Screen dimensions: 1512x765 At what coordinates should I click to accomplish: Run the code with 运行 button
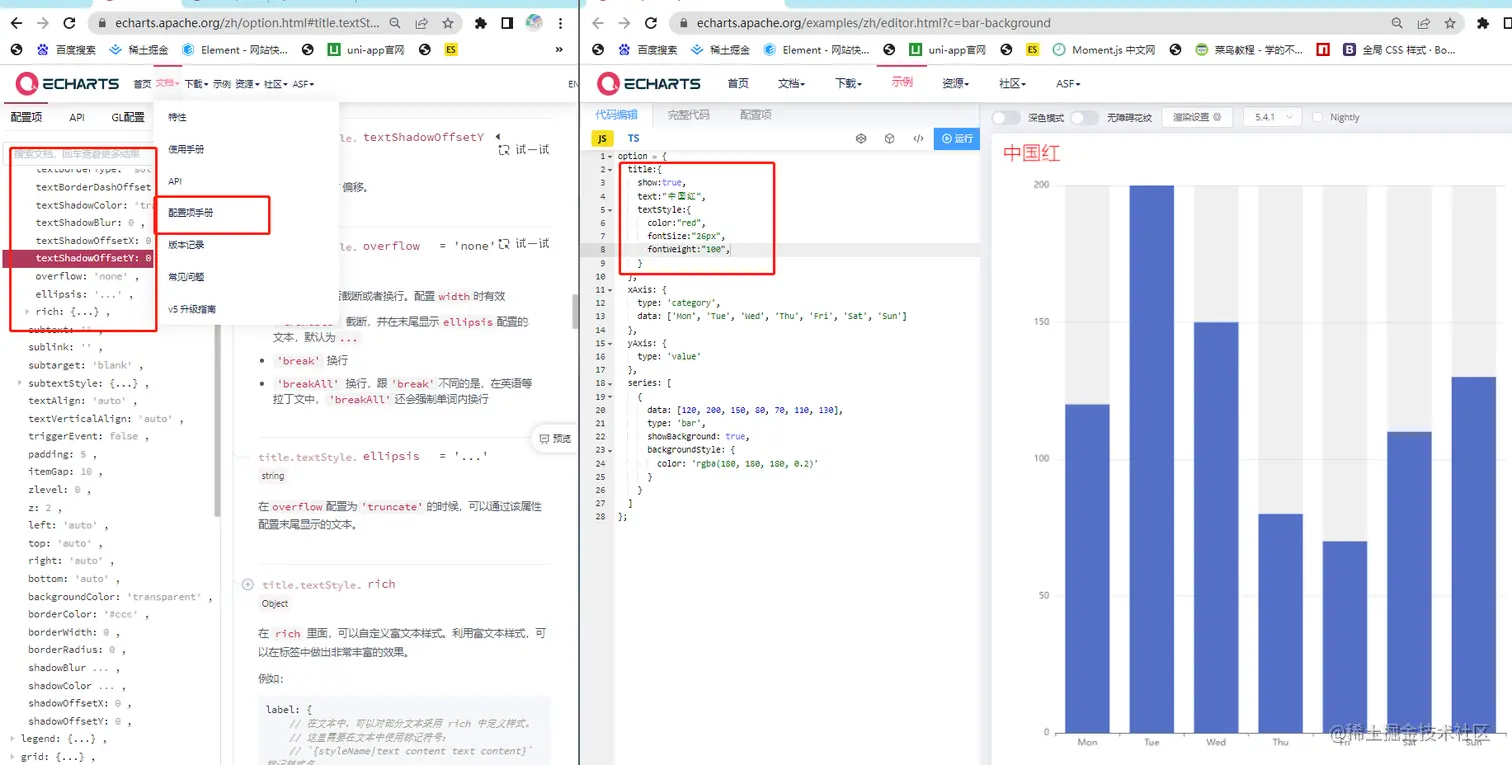(x=957, y=139)
